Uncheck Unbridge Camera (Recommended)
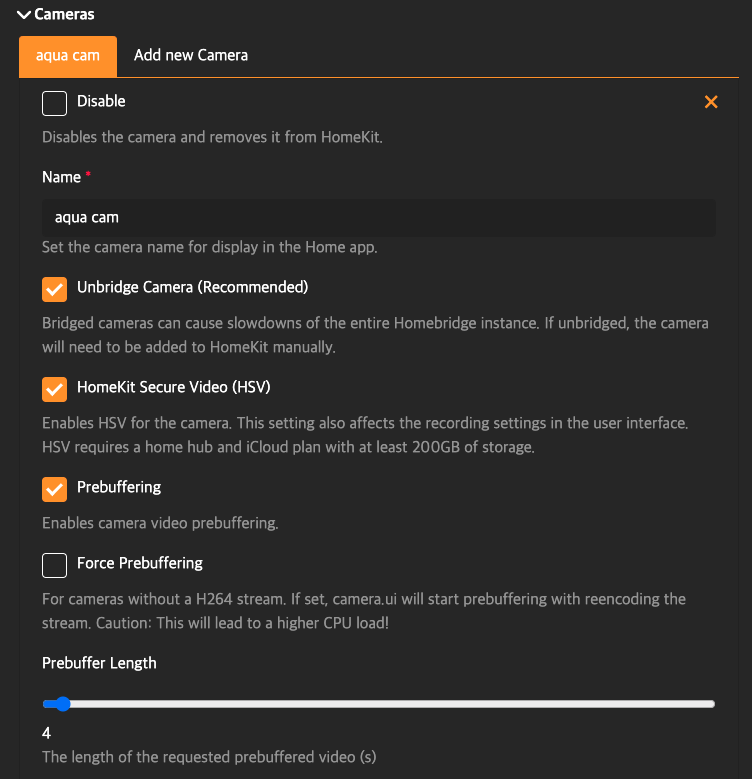The image size is (752, 779). point(55,289)
